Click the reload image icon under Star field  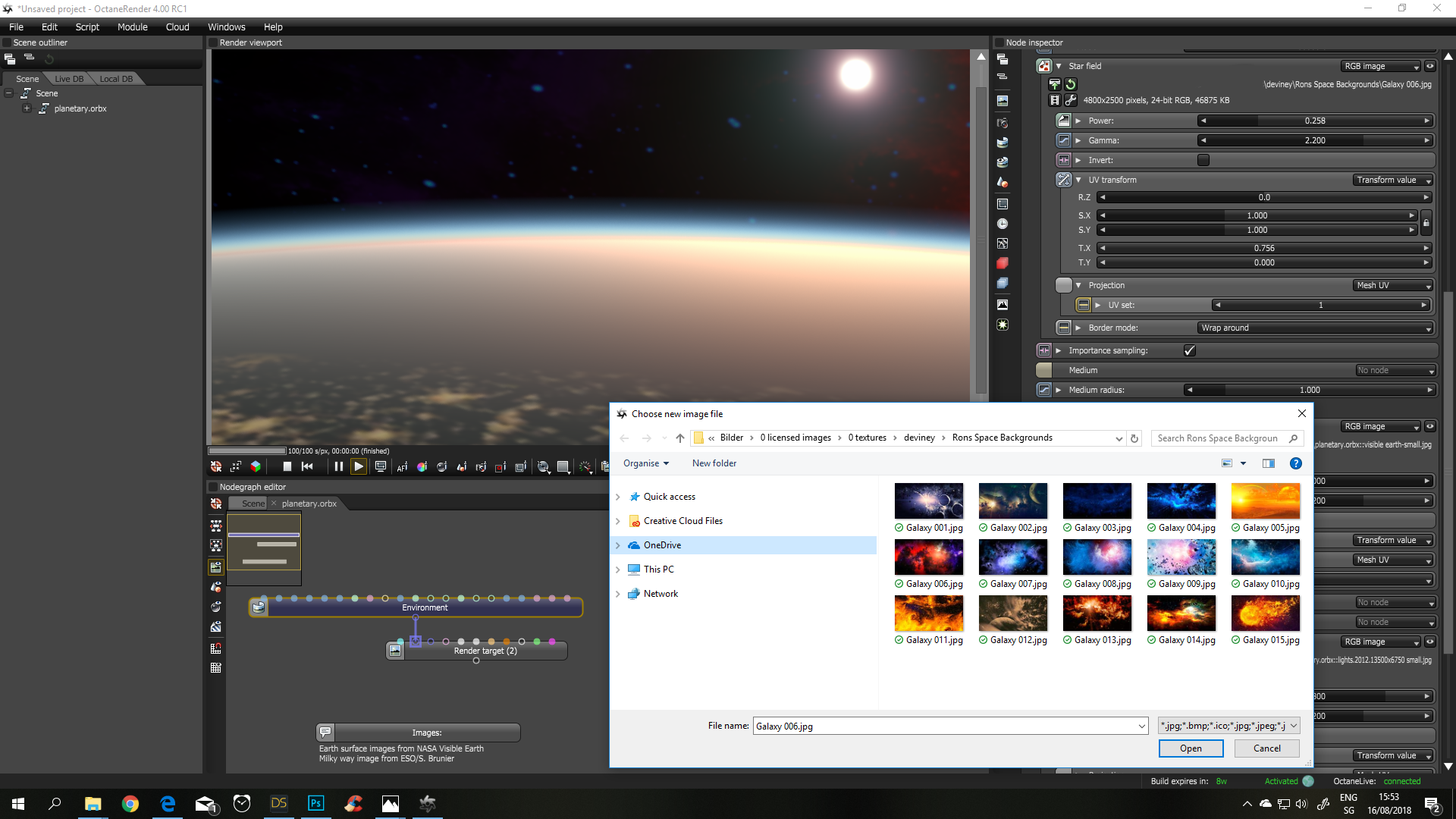[1071, 84]
